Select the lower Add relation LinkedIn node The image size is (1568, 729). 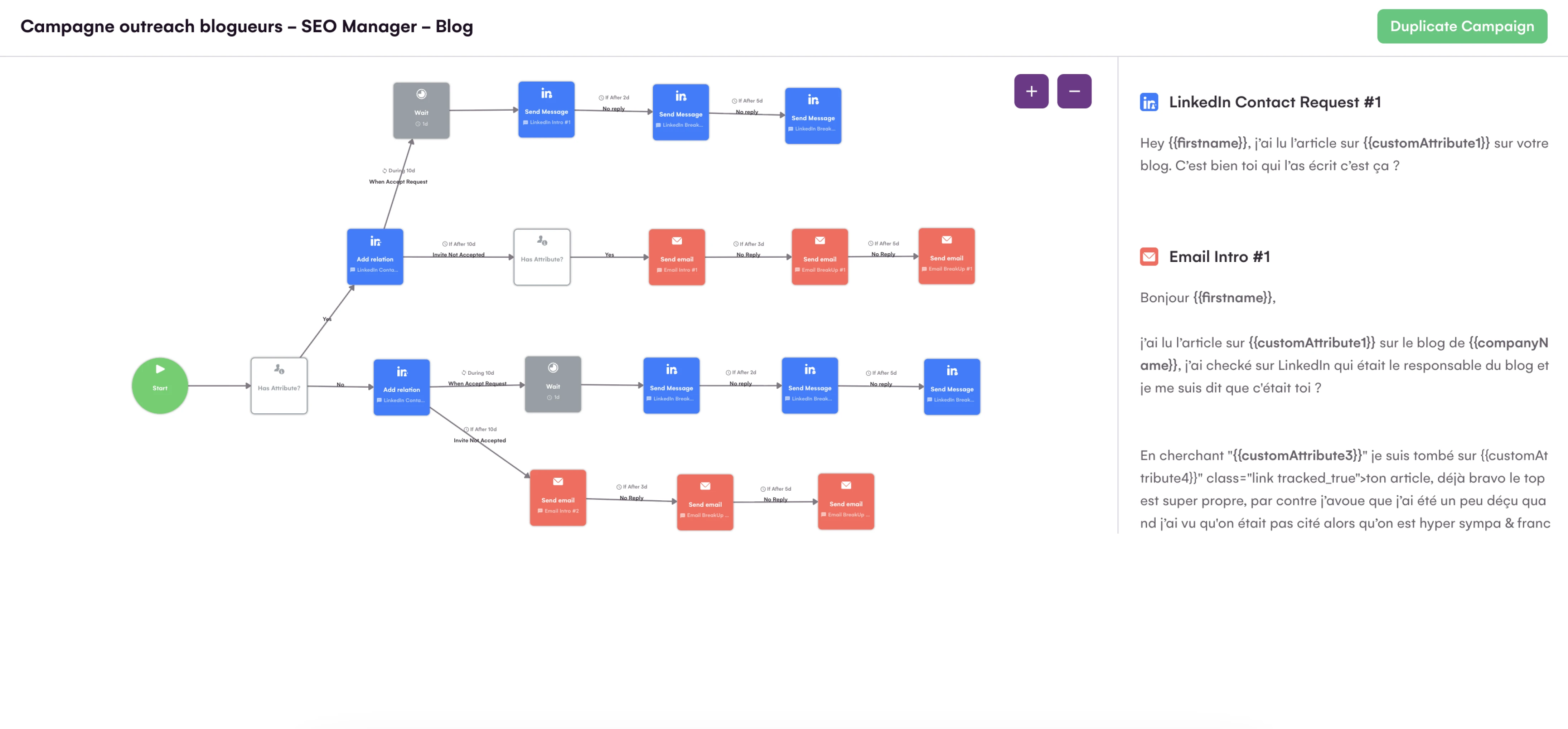tap(401, 388)
